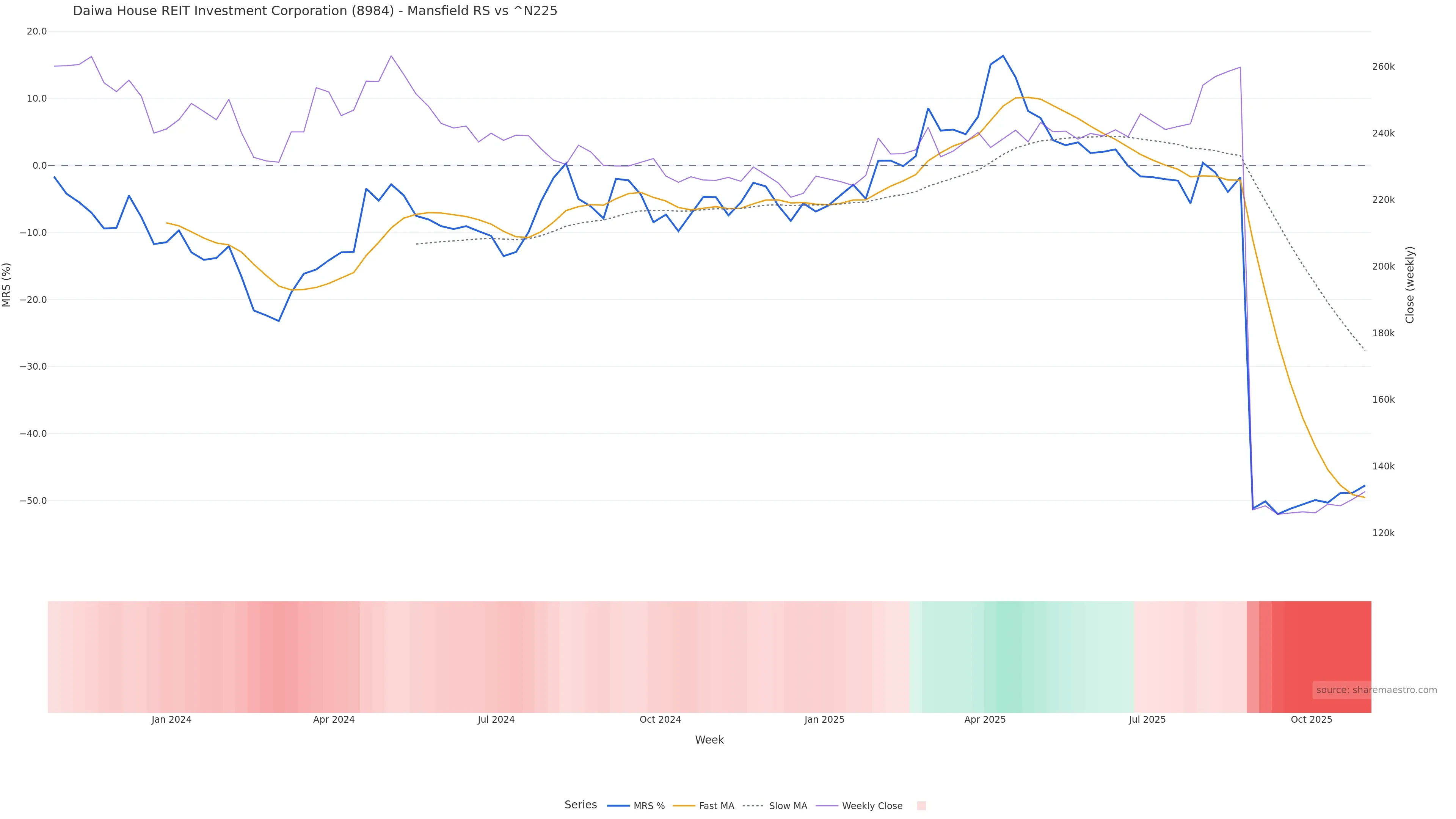Open the sharemaestro.com source label
The image size is (1456, 819).
1376,690
